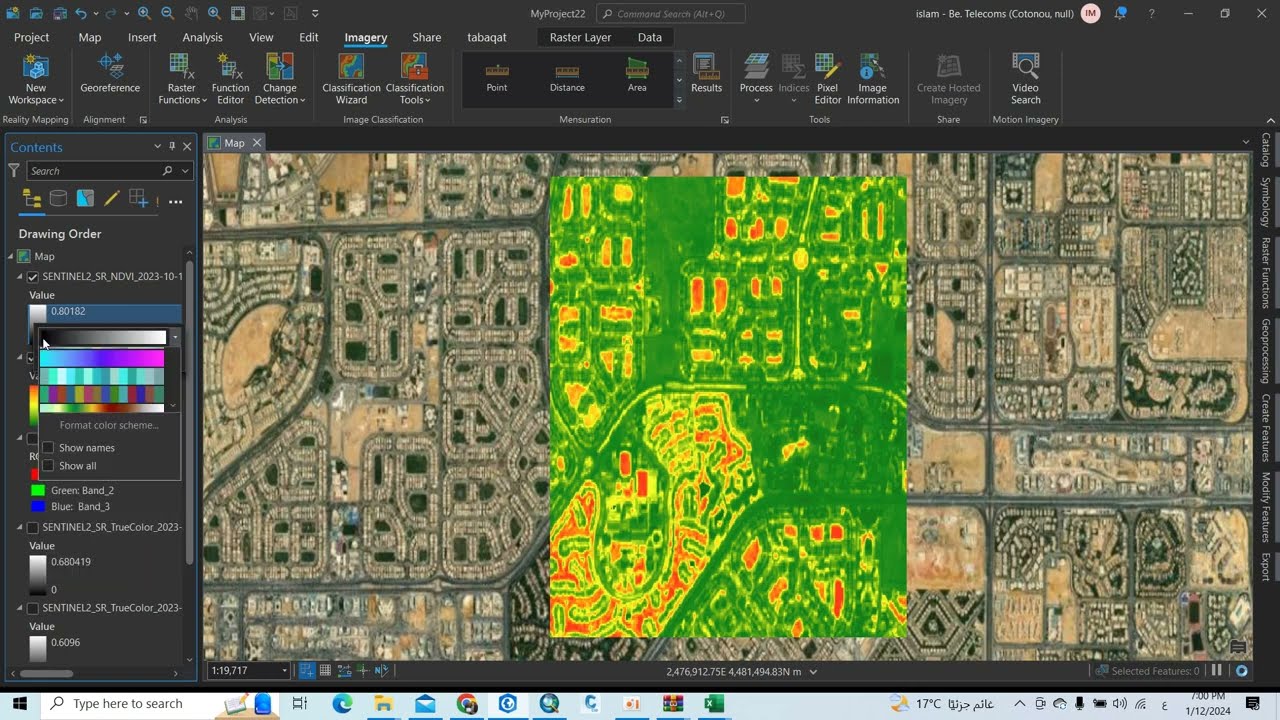
Task: Open the Geoprocessing side panel
Action: pos(1266,351)
